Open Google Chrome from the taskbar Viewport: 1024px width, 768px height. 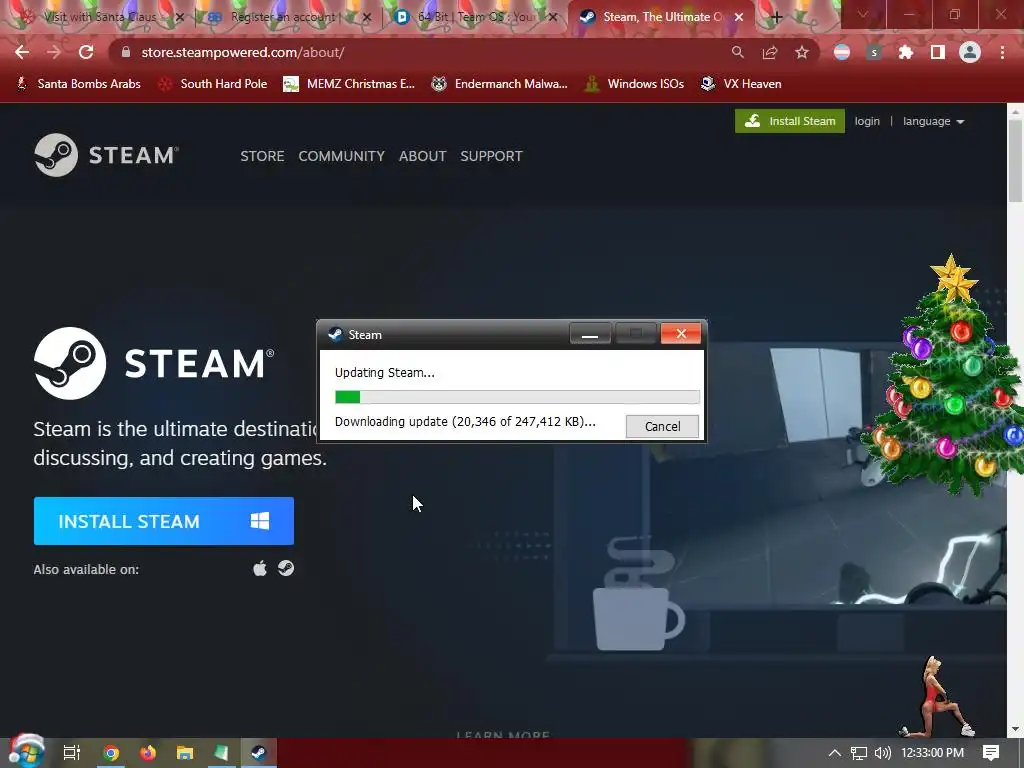click(x=111, y=753)
